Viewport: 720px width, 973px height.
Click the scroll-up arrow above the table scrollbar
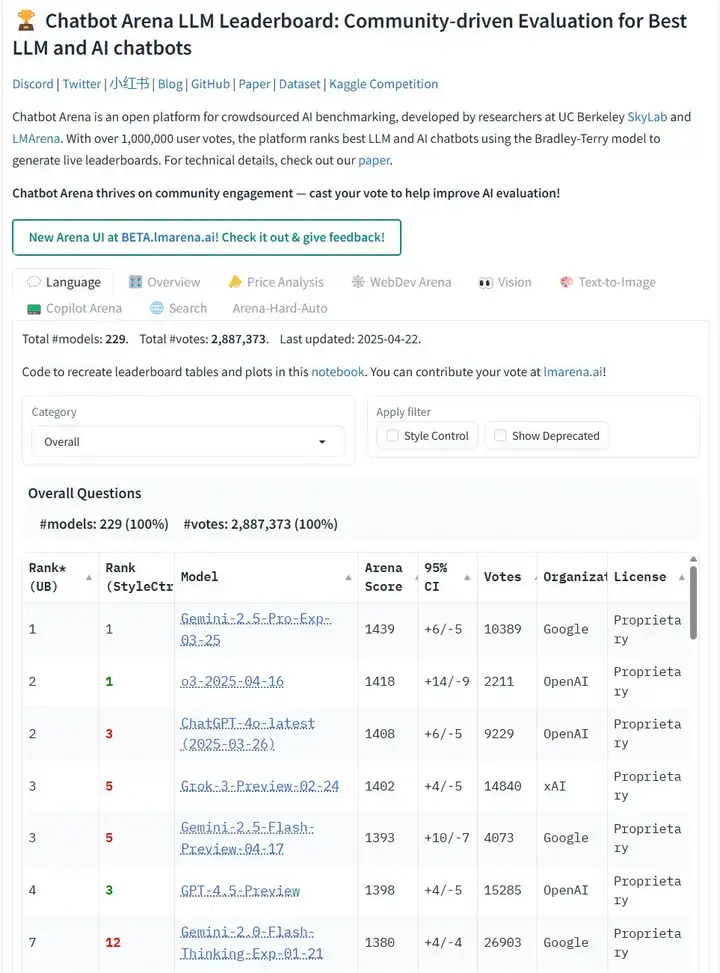point(693,559)
